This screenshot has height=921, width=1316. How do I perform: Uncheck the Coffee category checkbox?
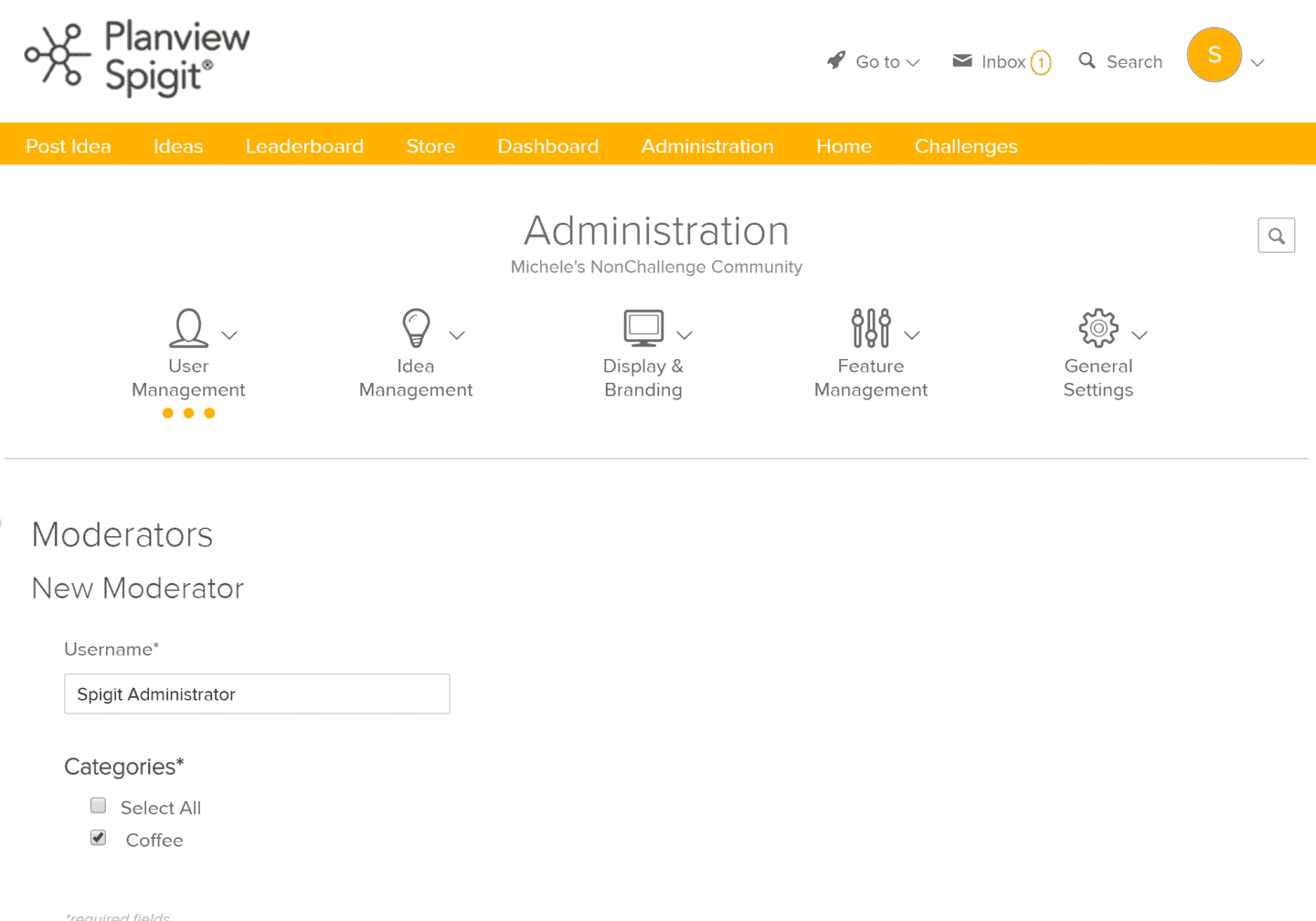[x=98, y=837]
